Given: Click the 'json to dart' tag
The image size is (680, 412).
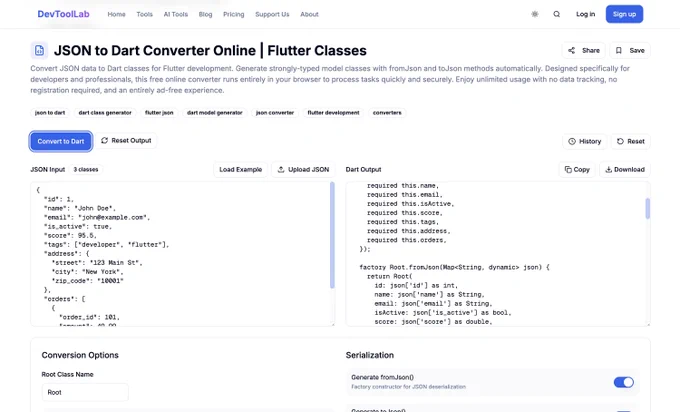Looking at the screenshot, I should (50, 113).
